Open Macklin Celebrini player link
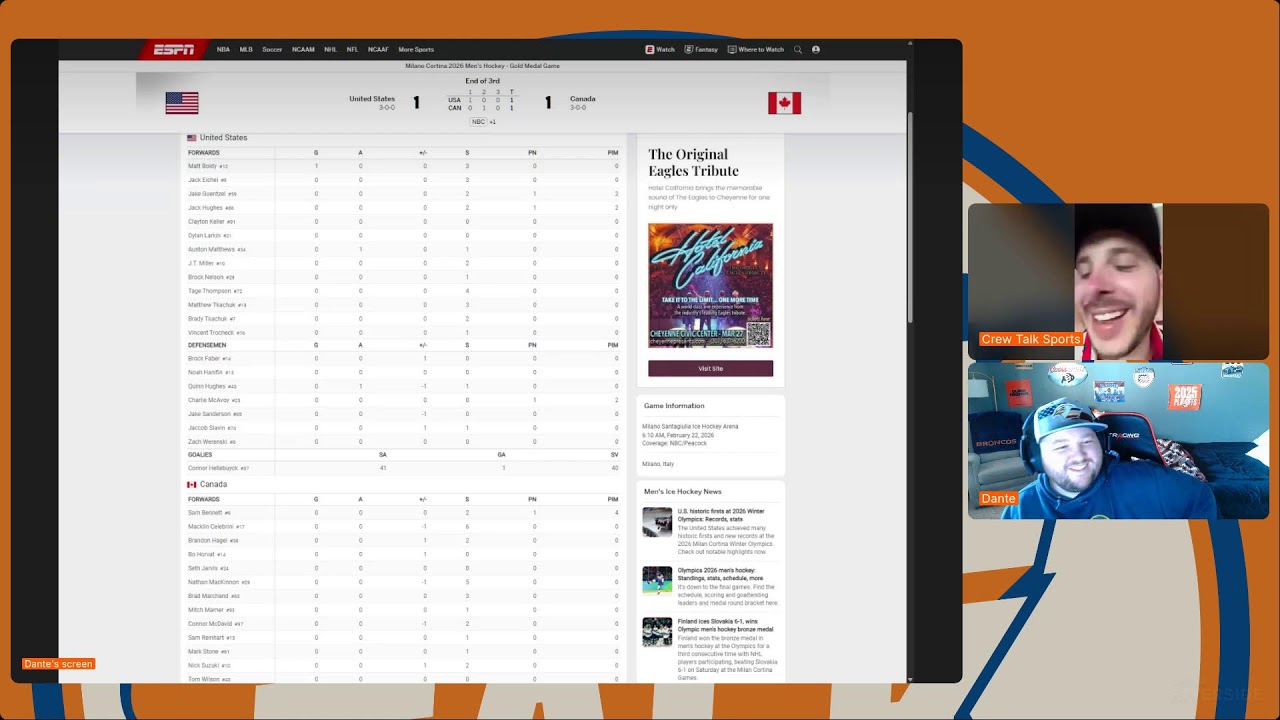Image resolution: width=1280 pixels, height=720 pixels. coord(211,527)
